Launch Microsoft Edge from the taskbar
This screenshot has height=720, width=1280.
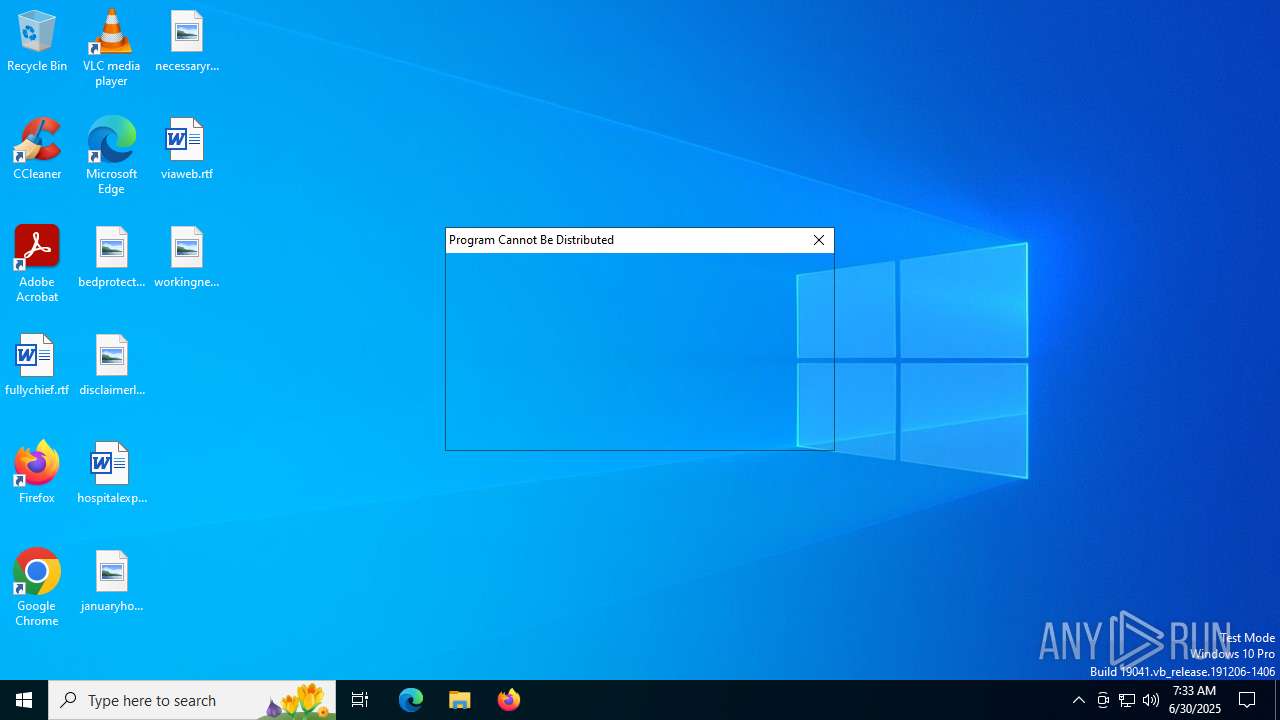click(411, 700)
